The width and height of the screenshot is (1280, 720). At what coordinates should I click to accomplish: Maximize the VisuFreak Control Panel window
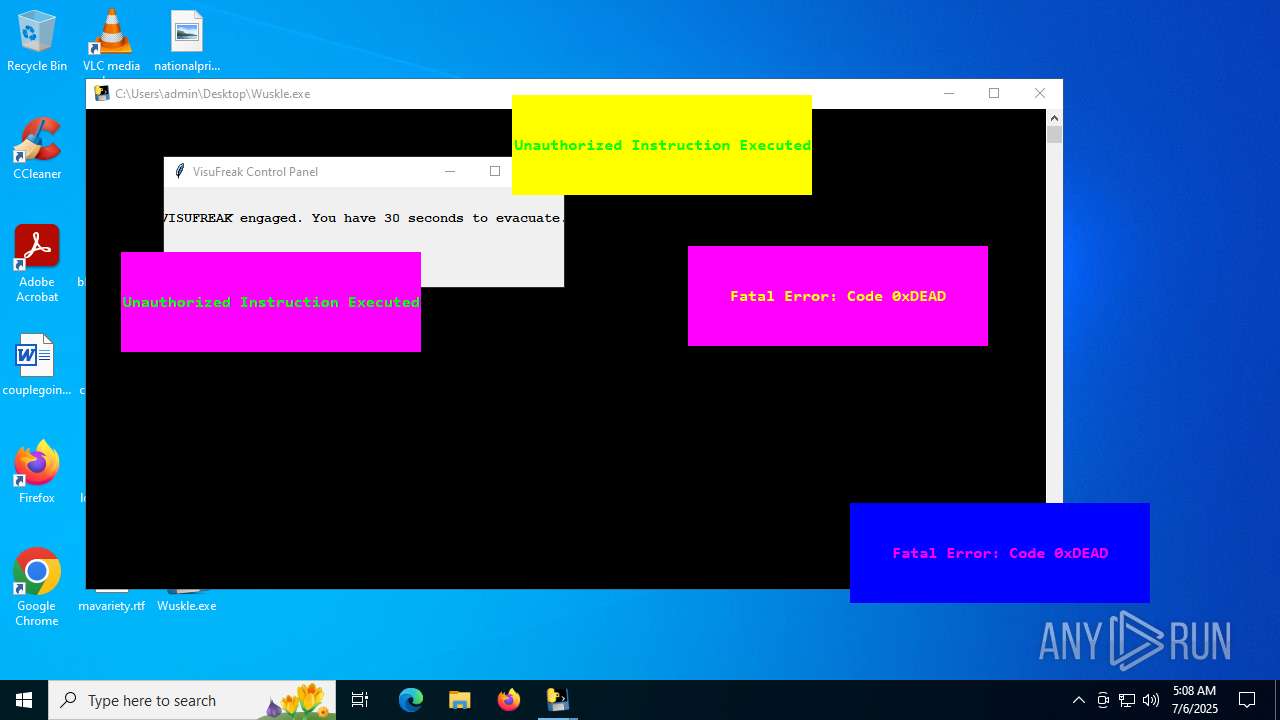tap(494, 171)
